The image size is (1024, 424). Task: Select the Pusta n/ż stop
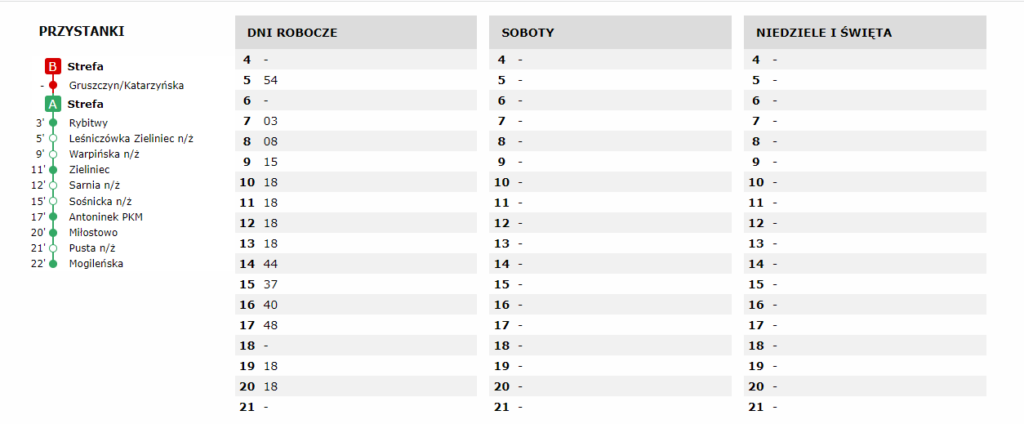pyautogui.click(x=92, y=248)
